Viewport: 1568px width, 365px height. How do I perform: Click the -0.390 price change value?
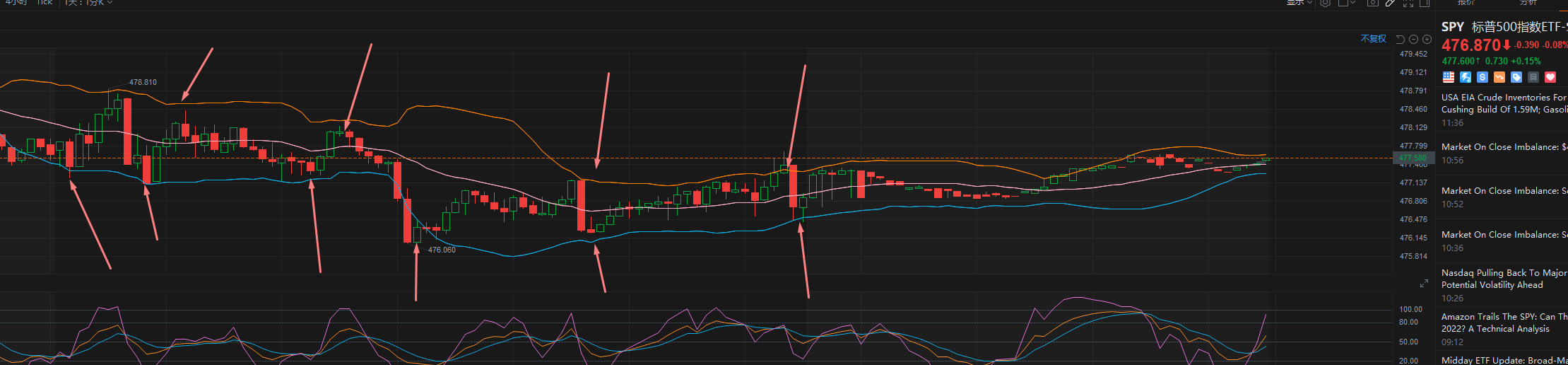[x=1526, y=45]
